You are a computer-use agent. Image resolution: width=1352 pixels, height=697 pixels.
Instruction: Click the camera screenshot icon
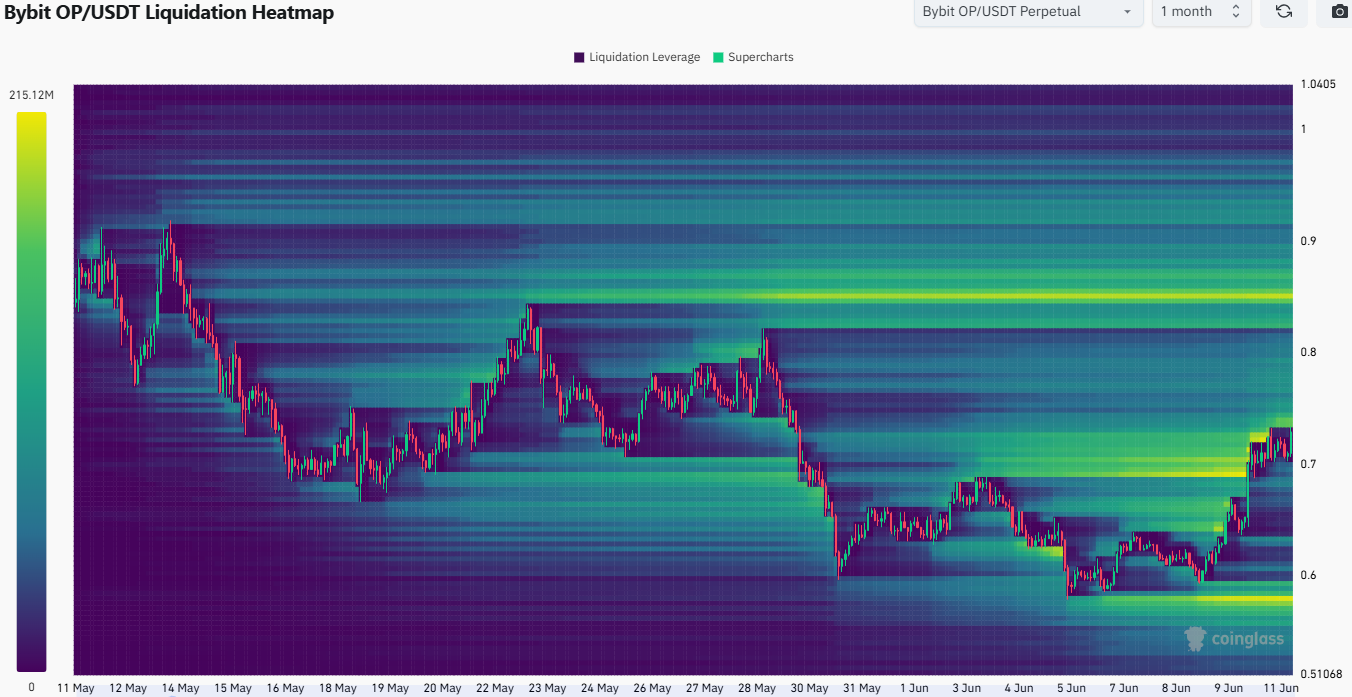point(1338,12)
